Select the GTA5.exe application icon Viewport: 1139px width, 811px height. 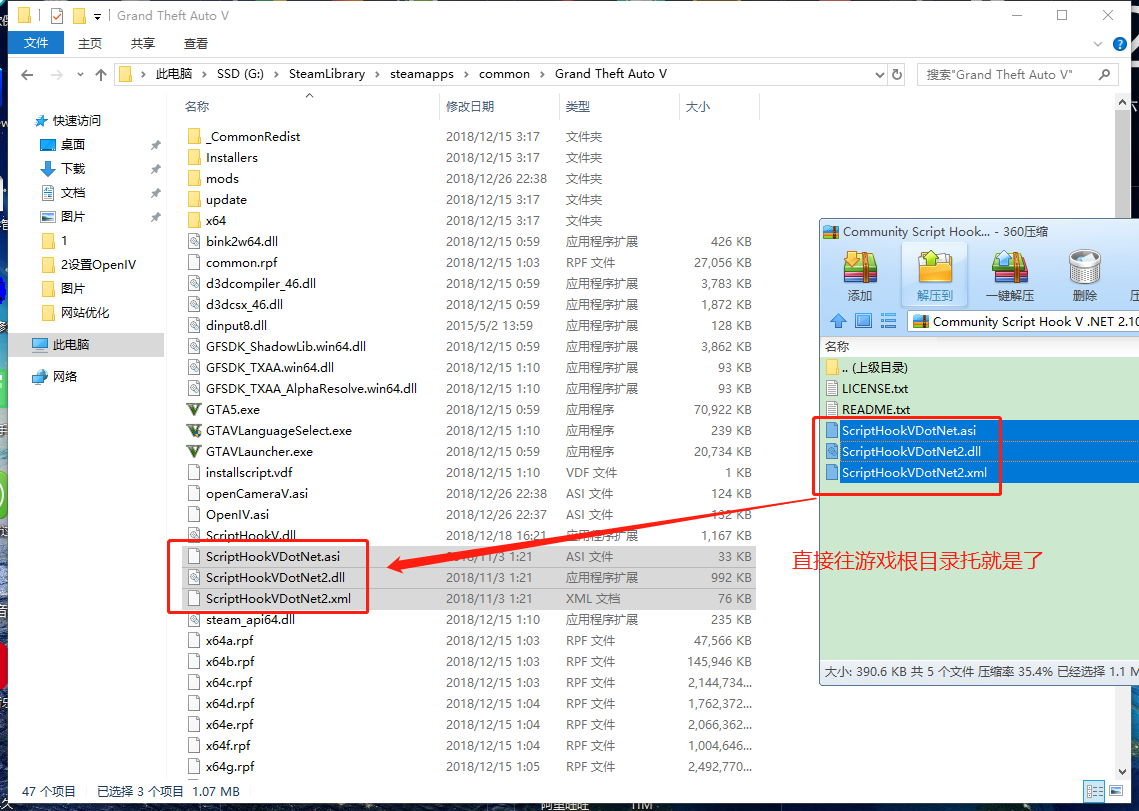pos(194,410)
